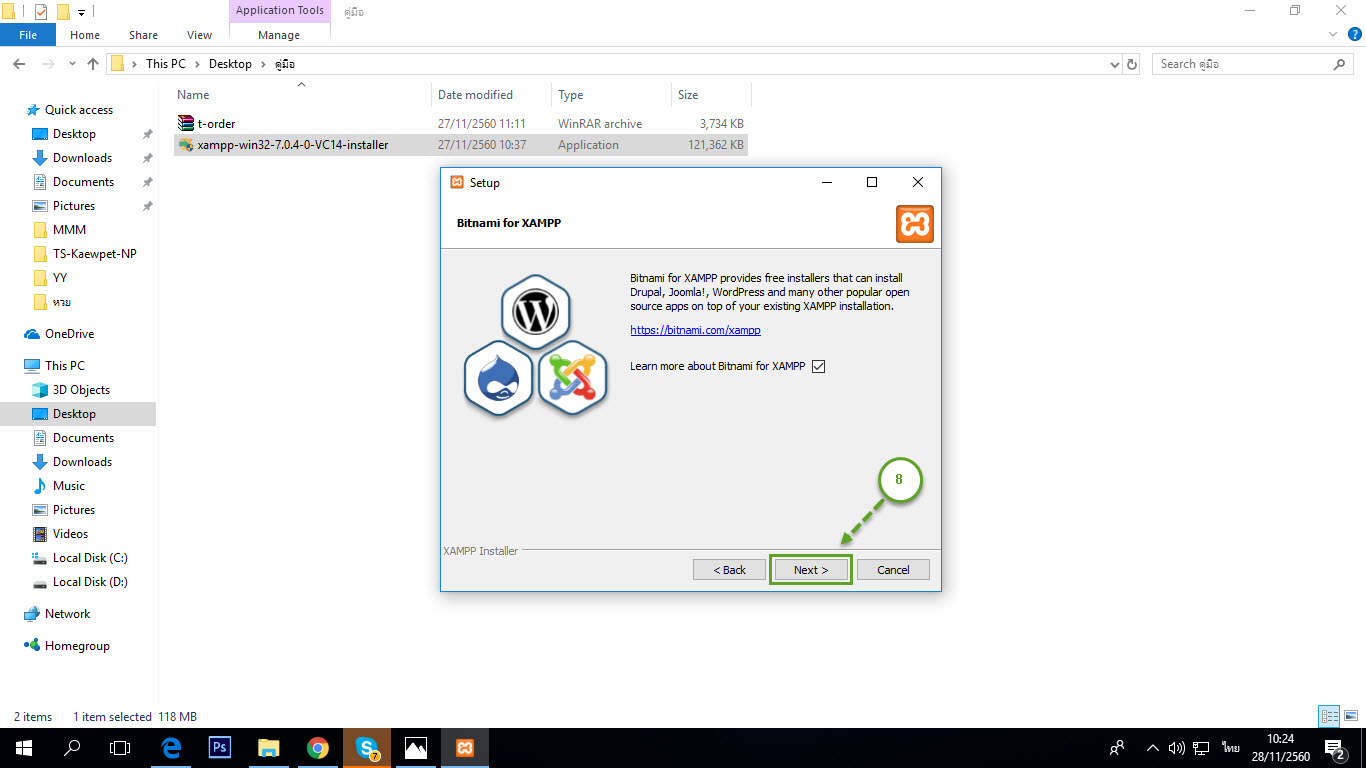Open Skype from the taskbar
Image resolution: width=1366 pixels, height=768 pixels.
pos(367,748)
